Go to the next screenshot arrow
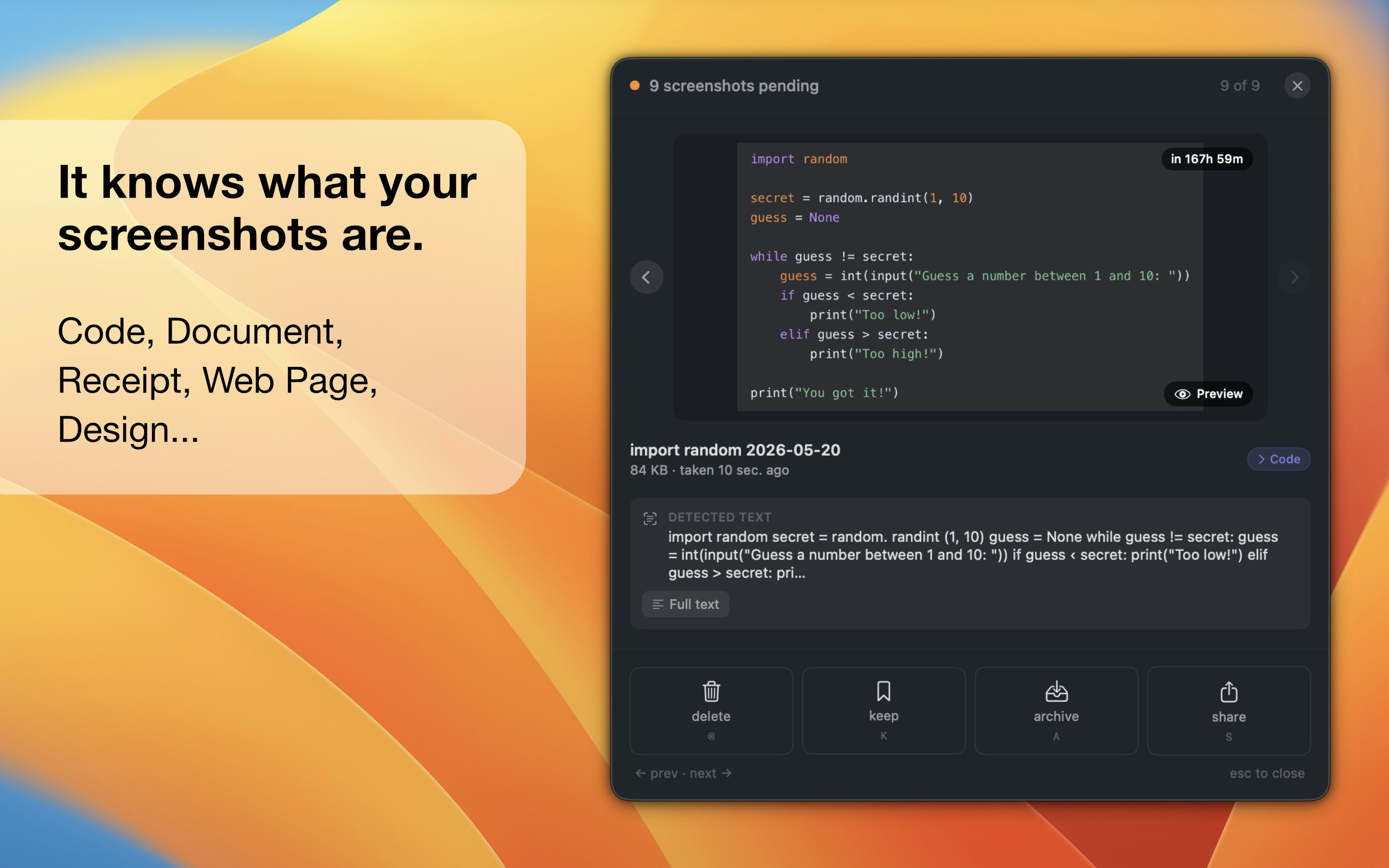1389x868 pixels. tap(1294, 277)
